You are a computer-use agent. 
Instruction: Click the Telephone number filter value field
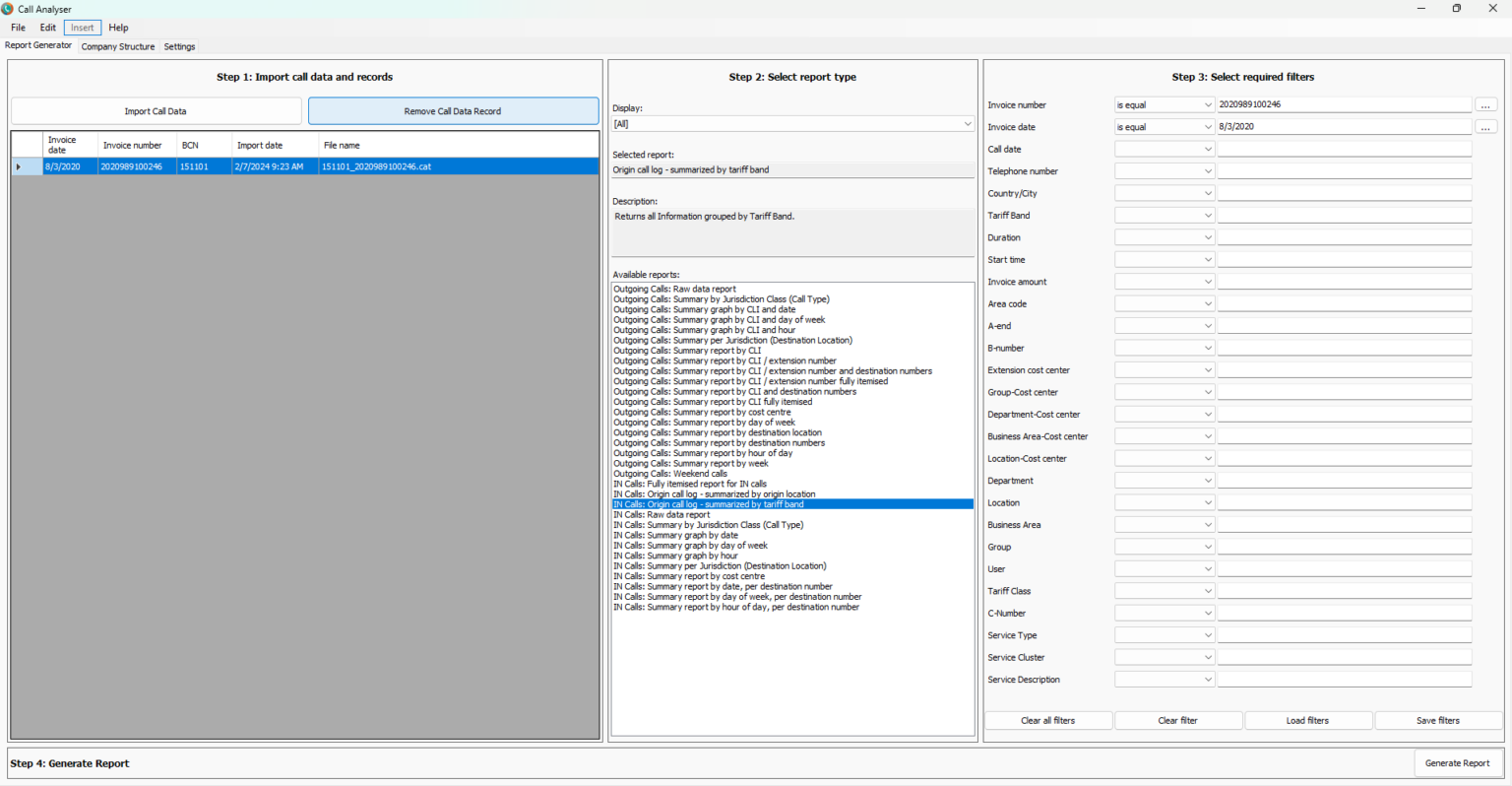(x=1344, y=171)
